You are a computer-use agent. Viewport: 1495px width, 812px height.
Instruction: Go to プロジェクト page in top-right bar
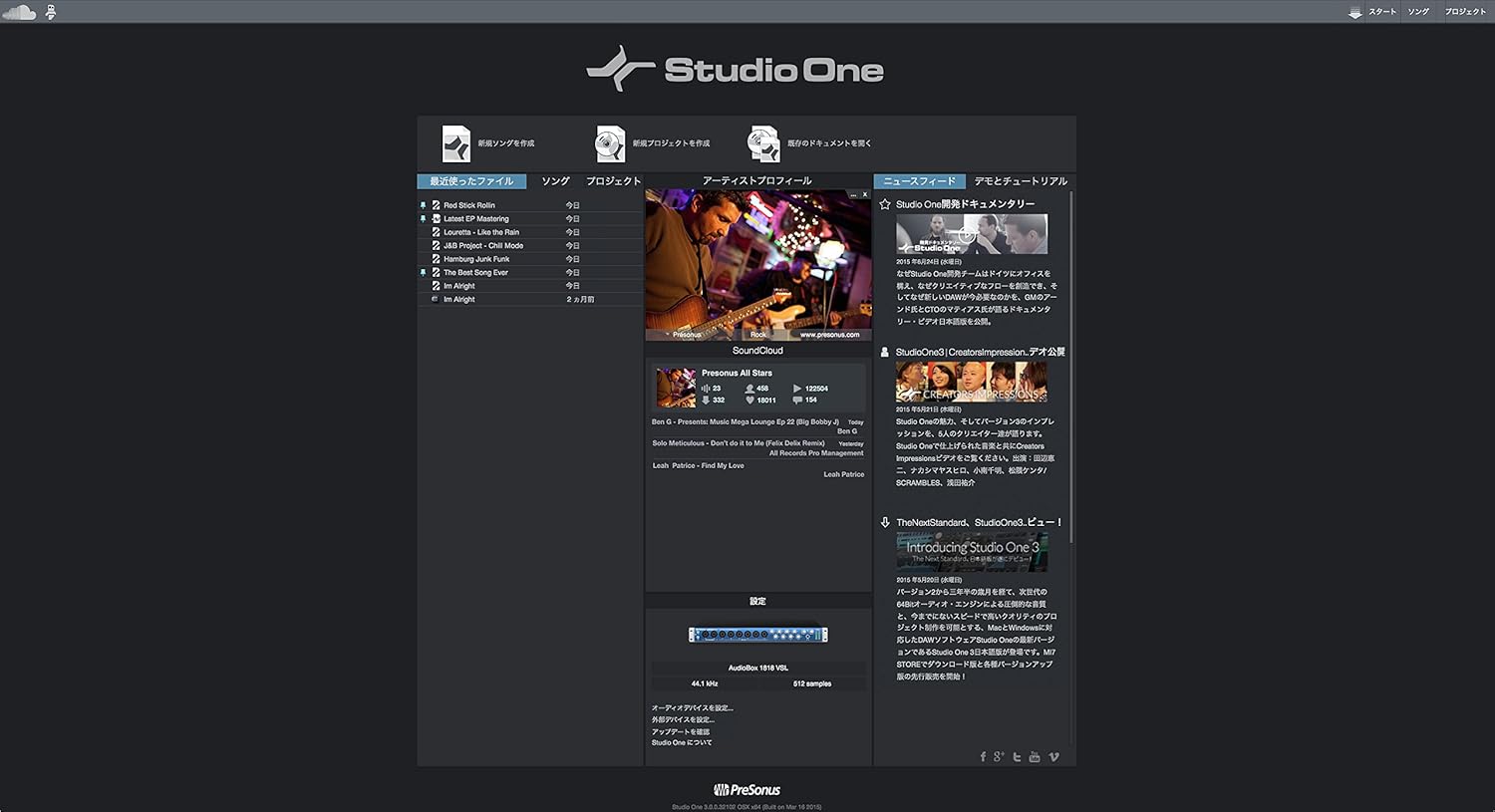(1465, 12)
